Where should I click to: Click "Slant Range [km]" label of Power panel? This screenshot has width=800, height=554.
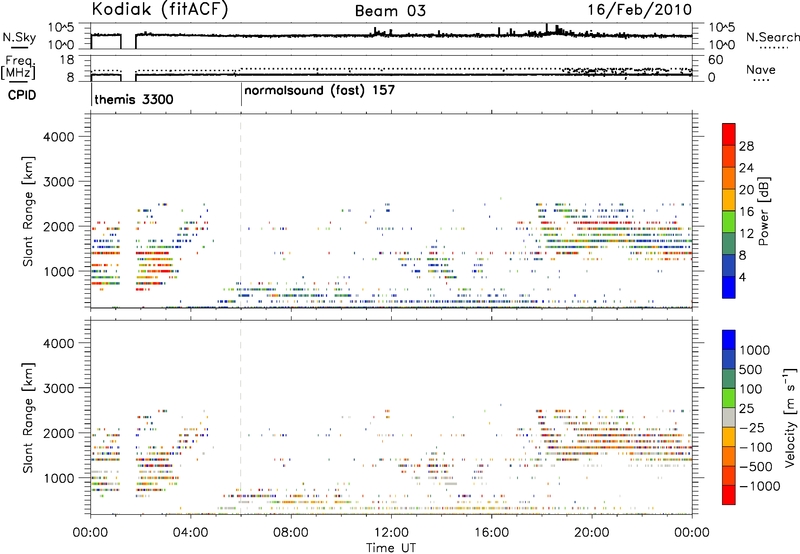coord(28,211)
